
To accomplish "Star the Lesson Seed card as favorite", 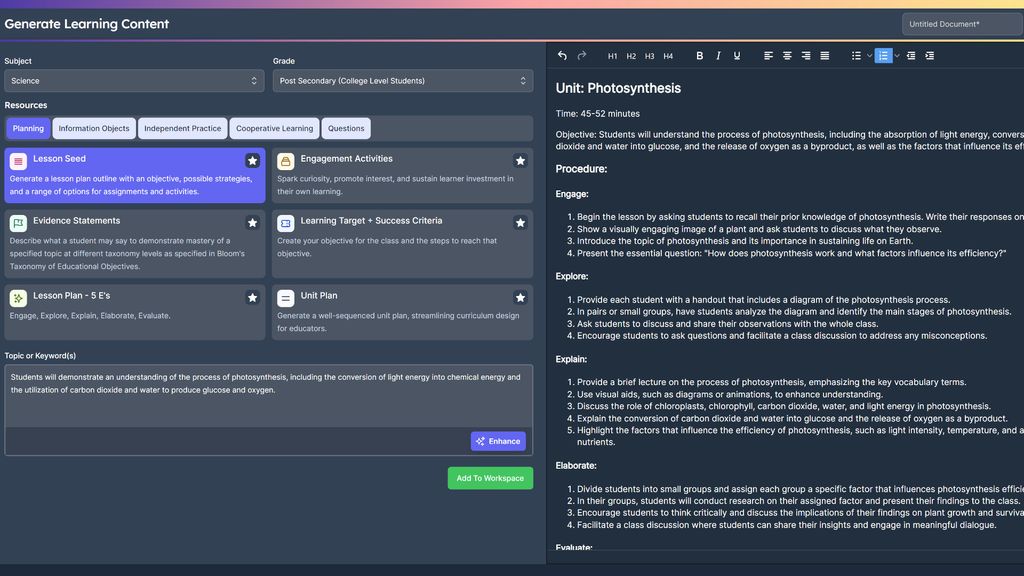I will click(252, 159).
